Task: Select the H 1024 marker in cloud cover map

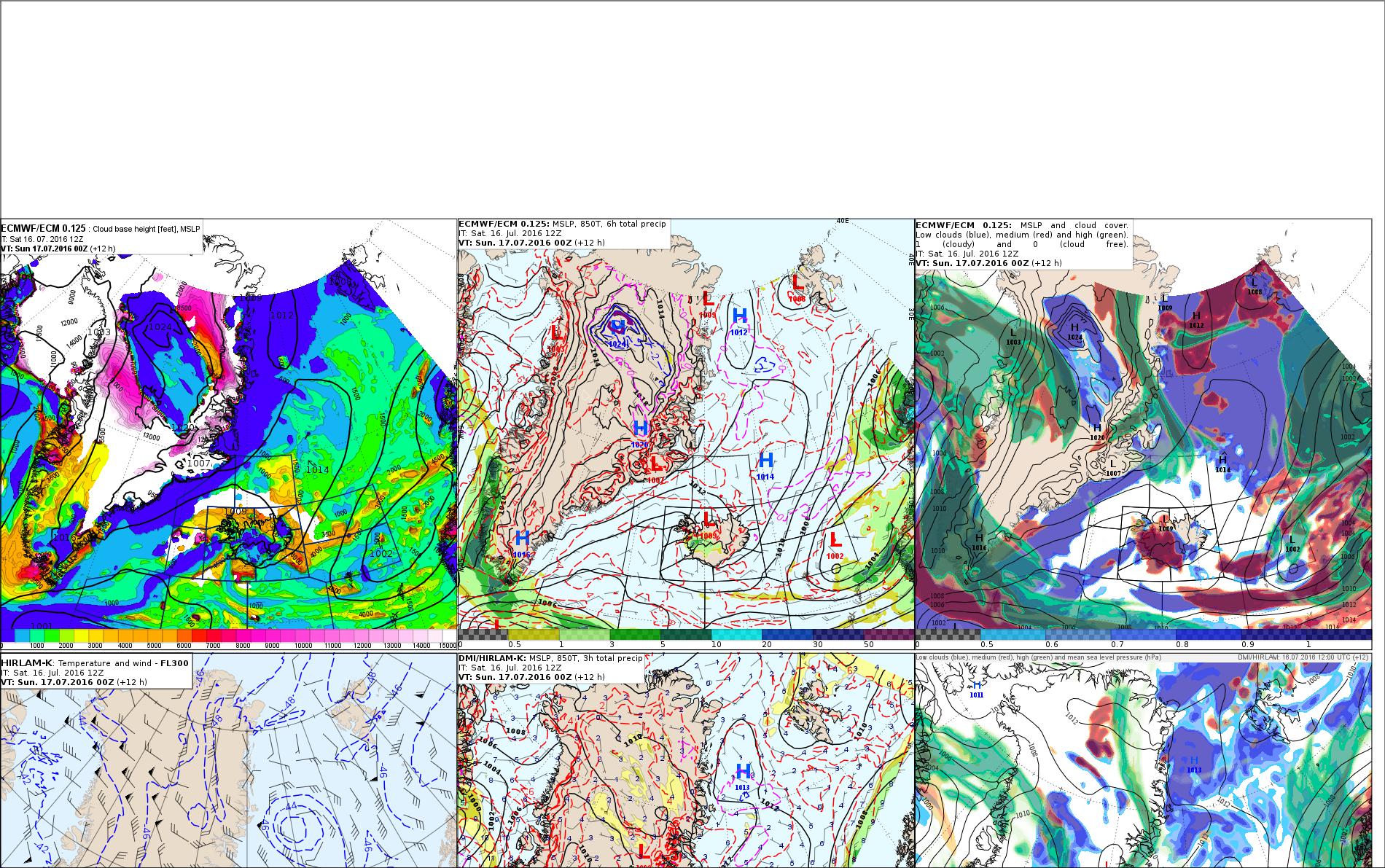Action: [x=1074, y=332]
